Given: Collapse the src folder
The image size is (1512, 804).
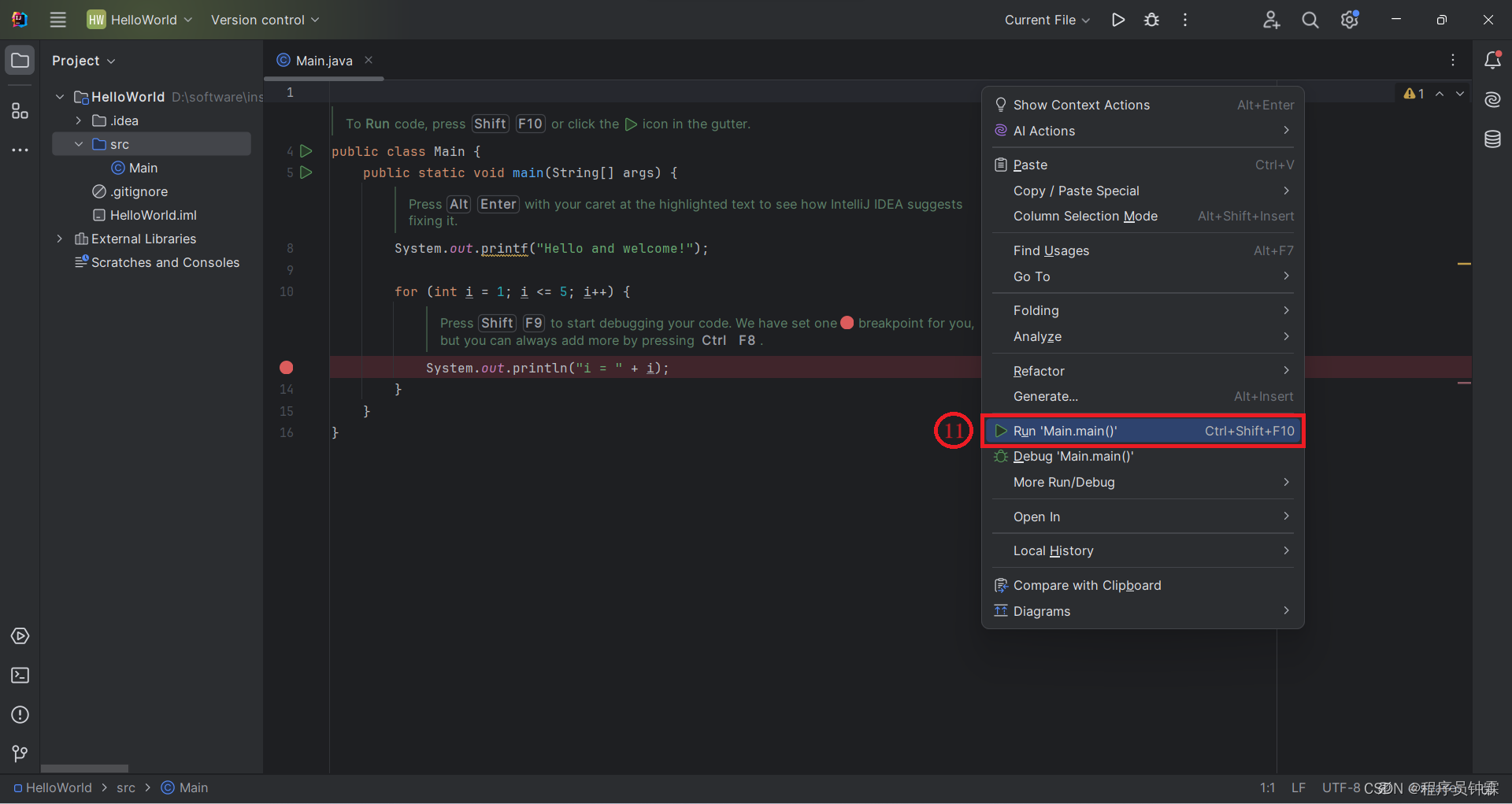Looking at the screenshot, I should coord(79,144).
